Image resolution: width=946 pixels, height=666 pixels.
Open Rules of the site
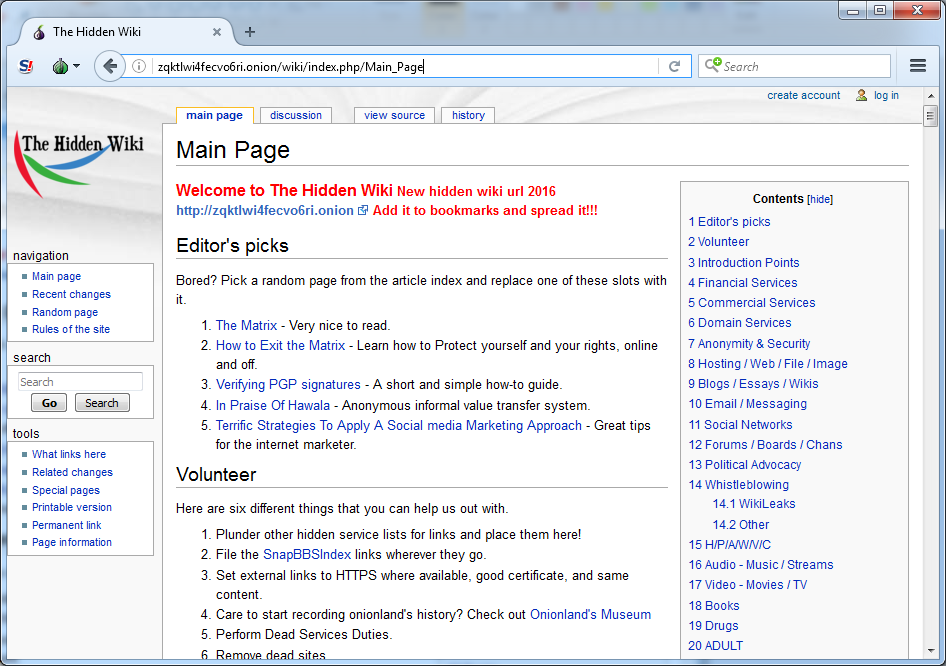pos(71,329)
